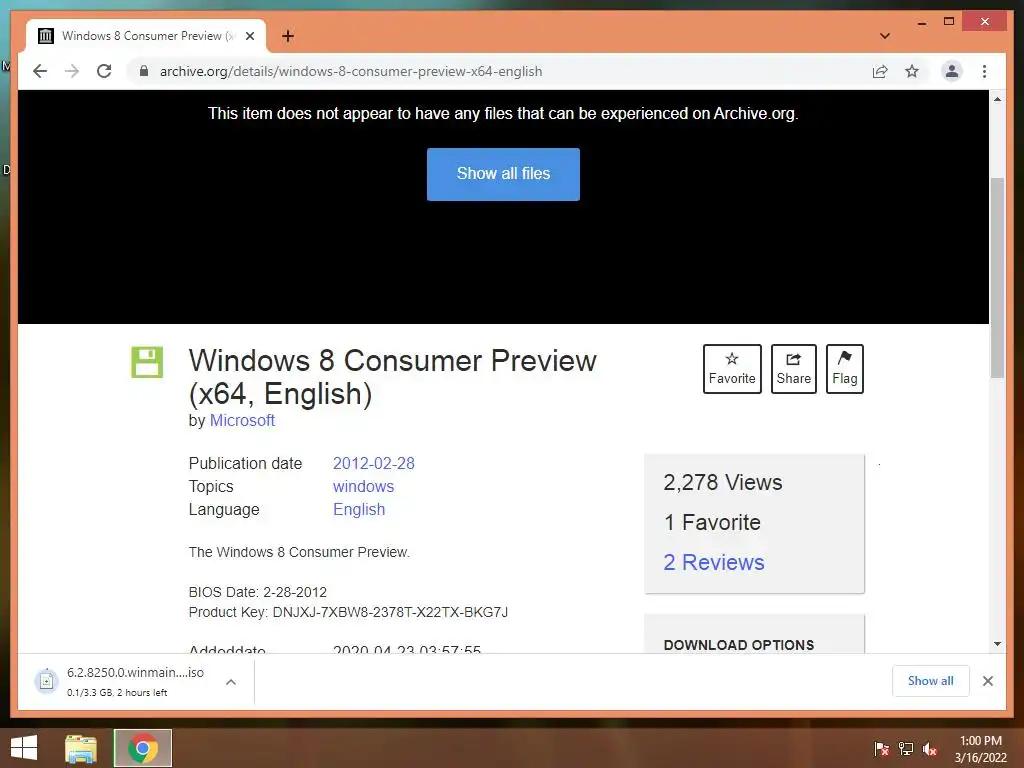The height and width of the screenshot is (768, 1024).
Task: Open tab search chevron in title bar
Action: 884,36
